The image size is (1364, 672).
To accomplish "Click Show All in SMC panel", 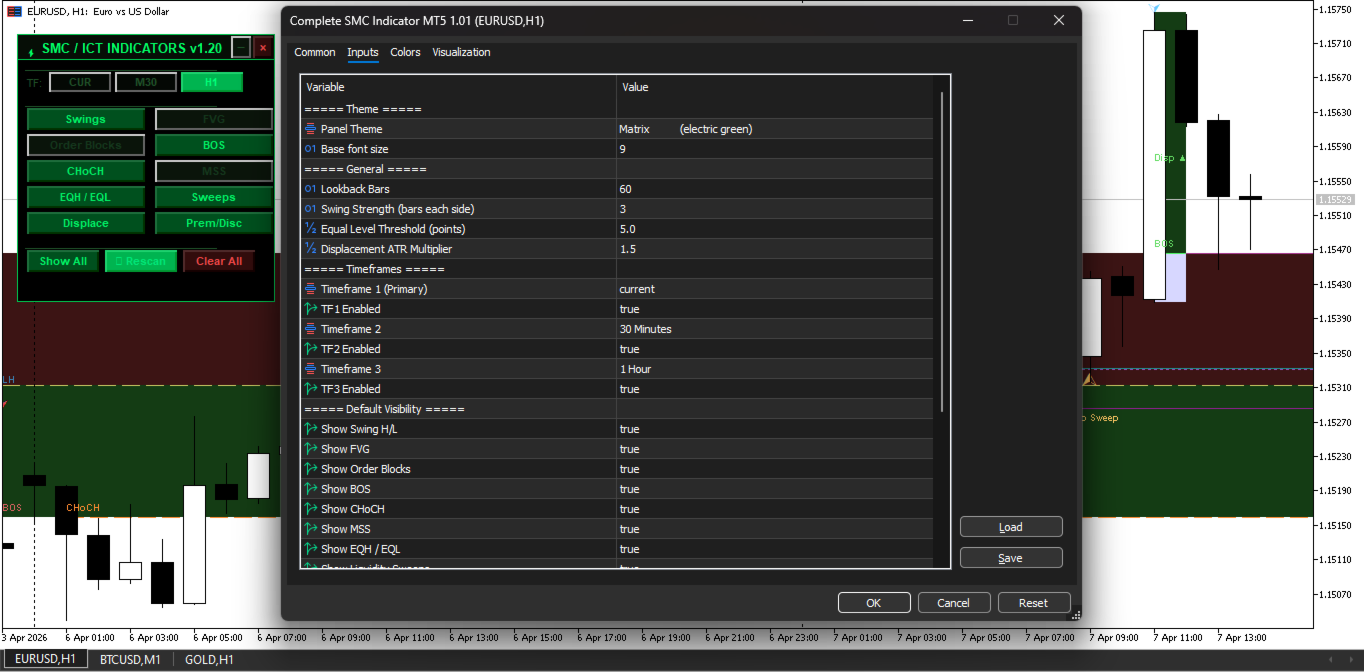I will (63, 261).
